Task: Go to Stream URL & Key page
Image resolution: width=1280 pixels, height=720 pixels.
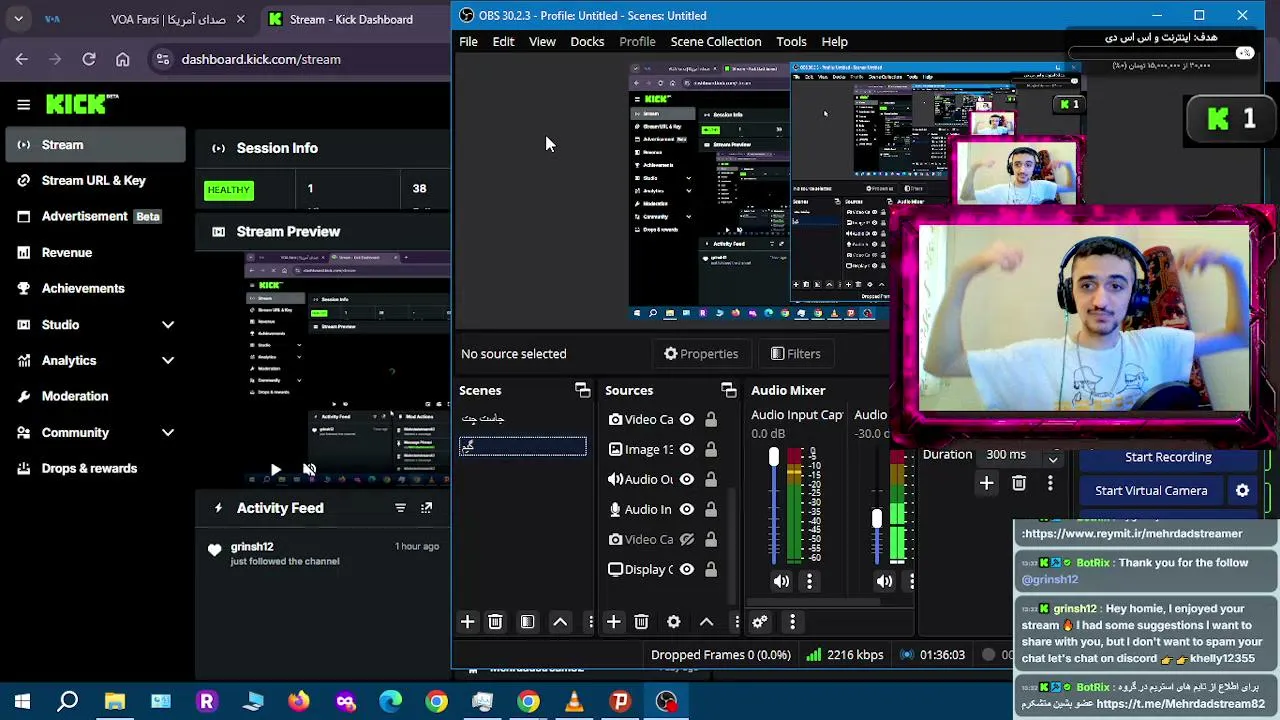Action: (x=94, y=181)
